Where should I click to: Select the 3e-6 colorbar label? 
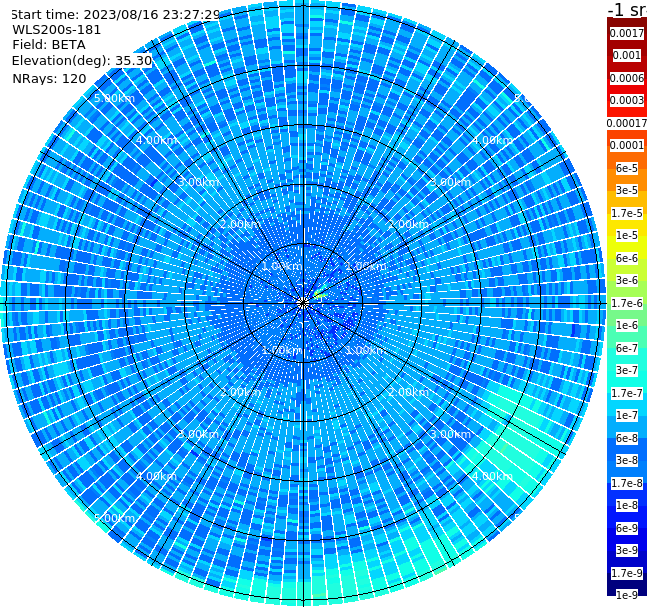click(627, 280)
